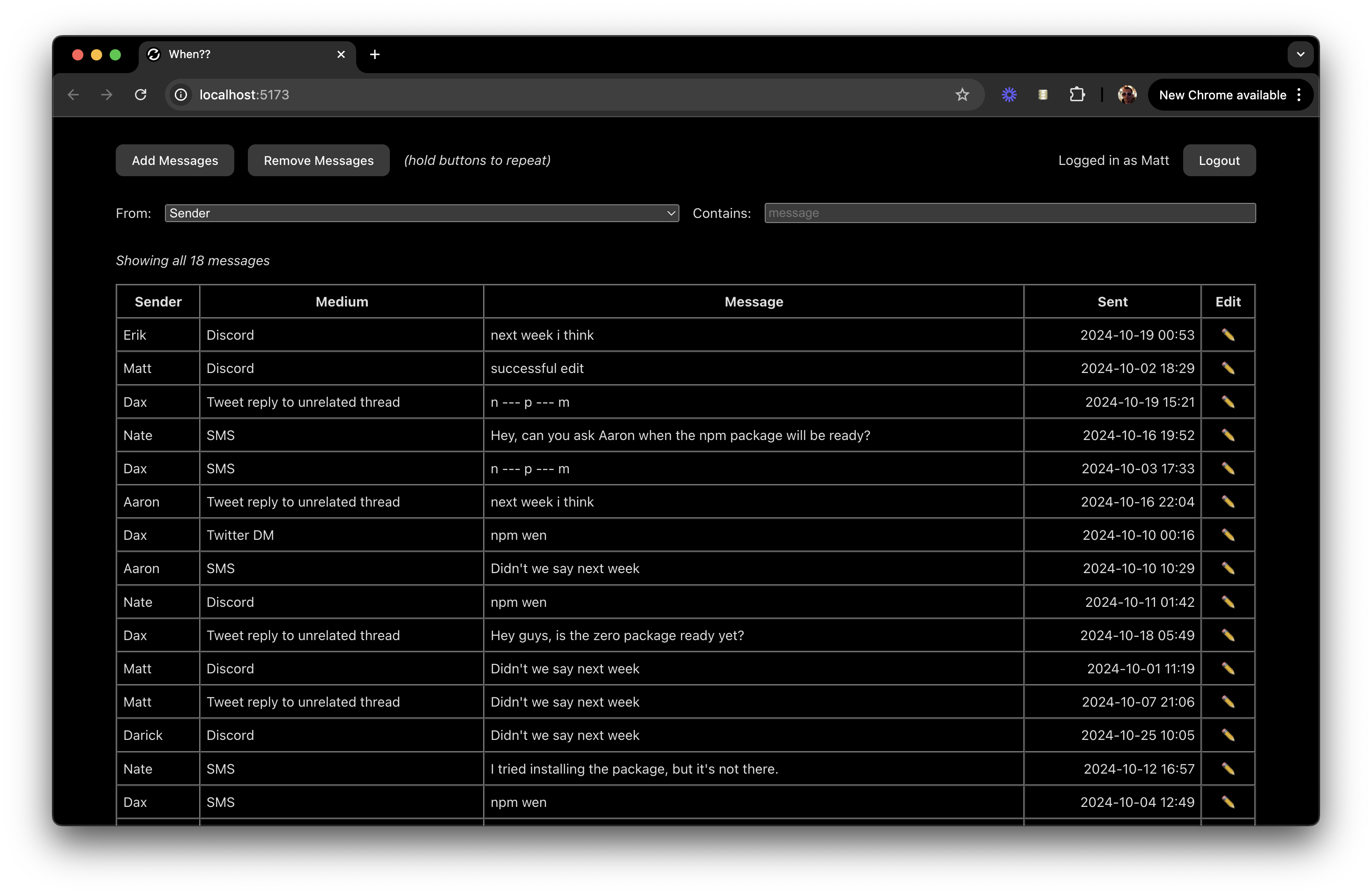Bookmark this page with the star icon
Image resolution: width=1372 pixels, height=895 pixels.
click(962, 95)
